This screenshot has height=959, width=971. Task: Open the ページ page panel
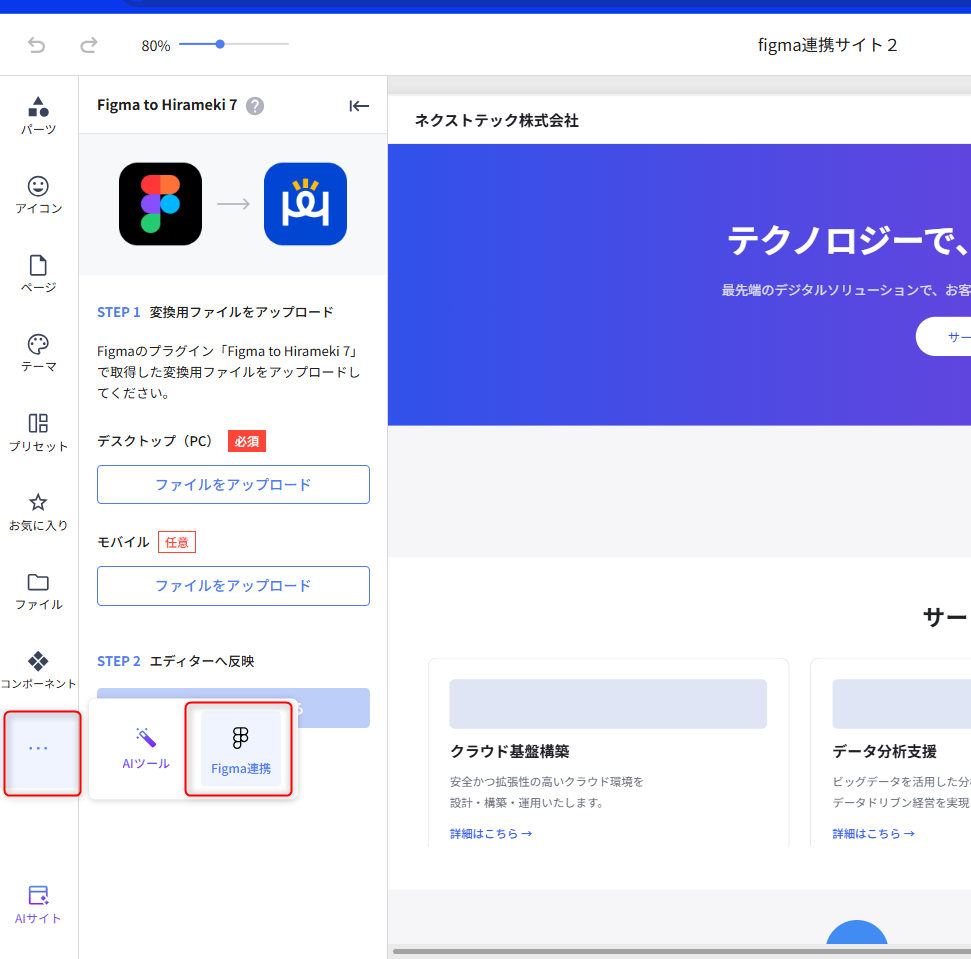[38, 274]
